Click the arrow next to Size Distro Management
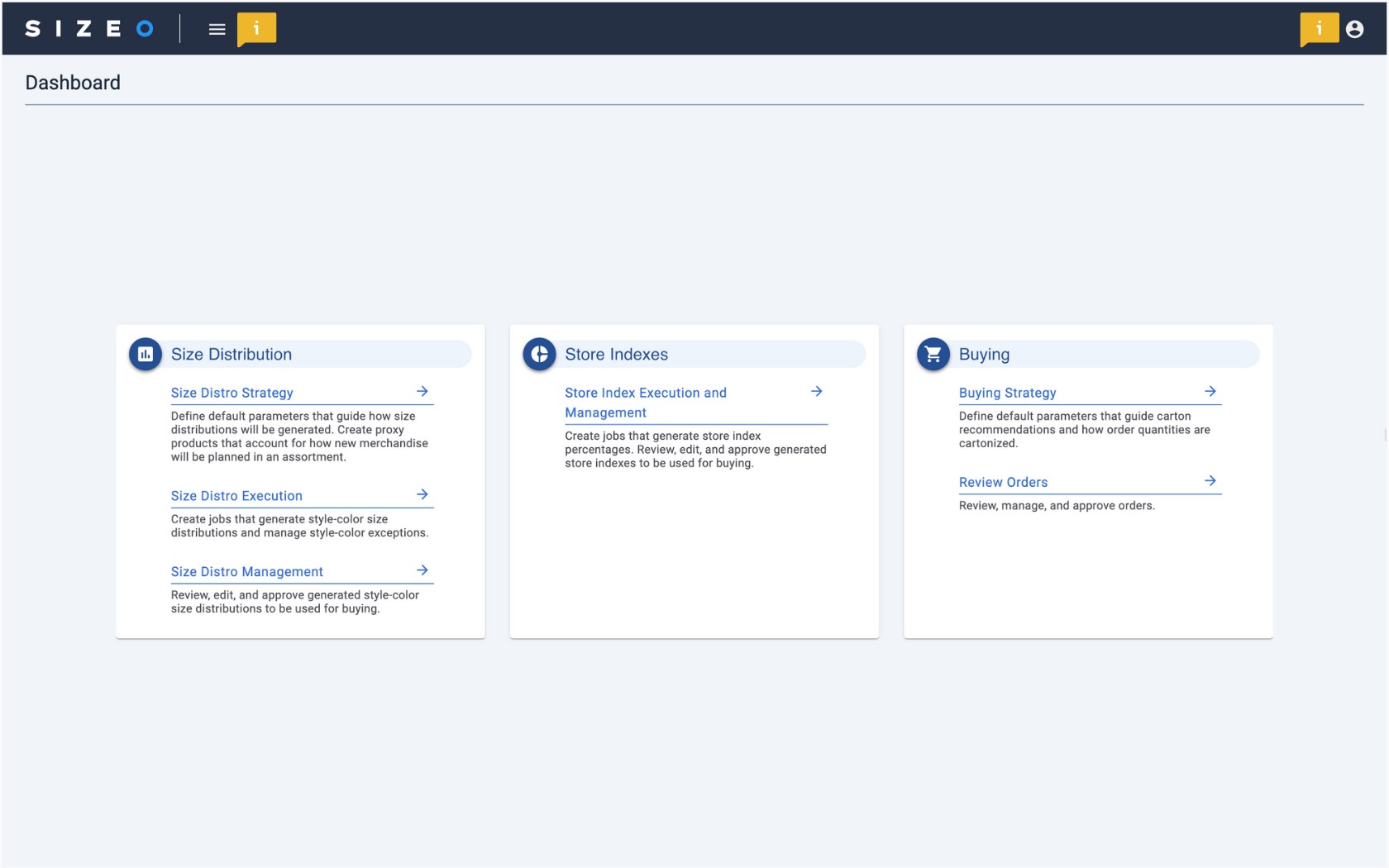 click(422, 570)
